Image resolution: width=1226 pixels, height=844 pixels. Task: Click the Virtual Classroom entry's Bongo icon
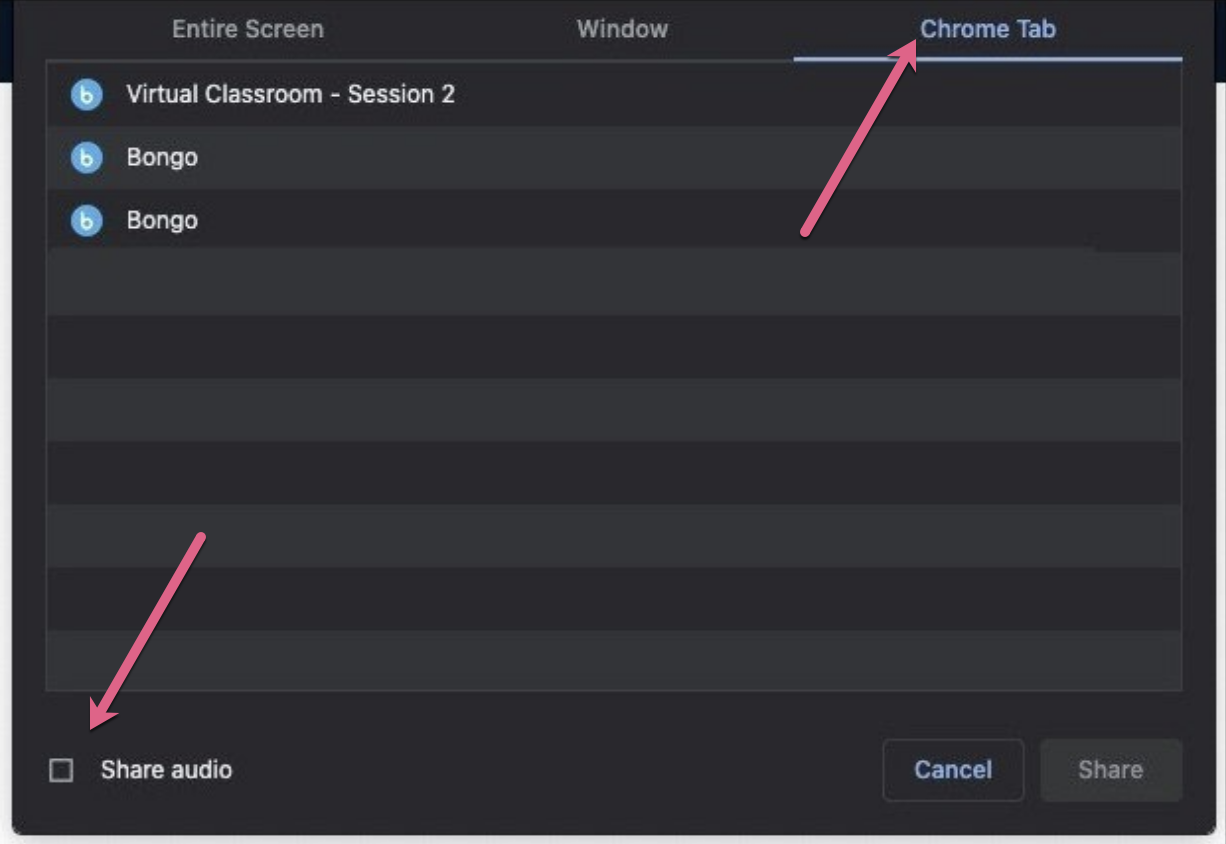[x=86, y=95]
